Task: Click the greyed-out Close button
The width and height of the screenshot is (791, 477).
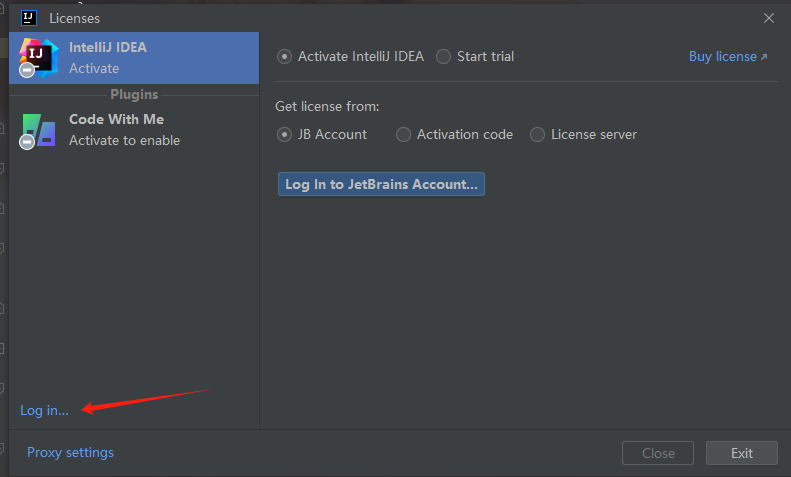Action: point(657,453)
